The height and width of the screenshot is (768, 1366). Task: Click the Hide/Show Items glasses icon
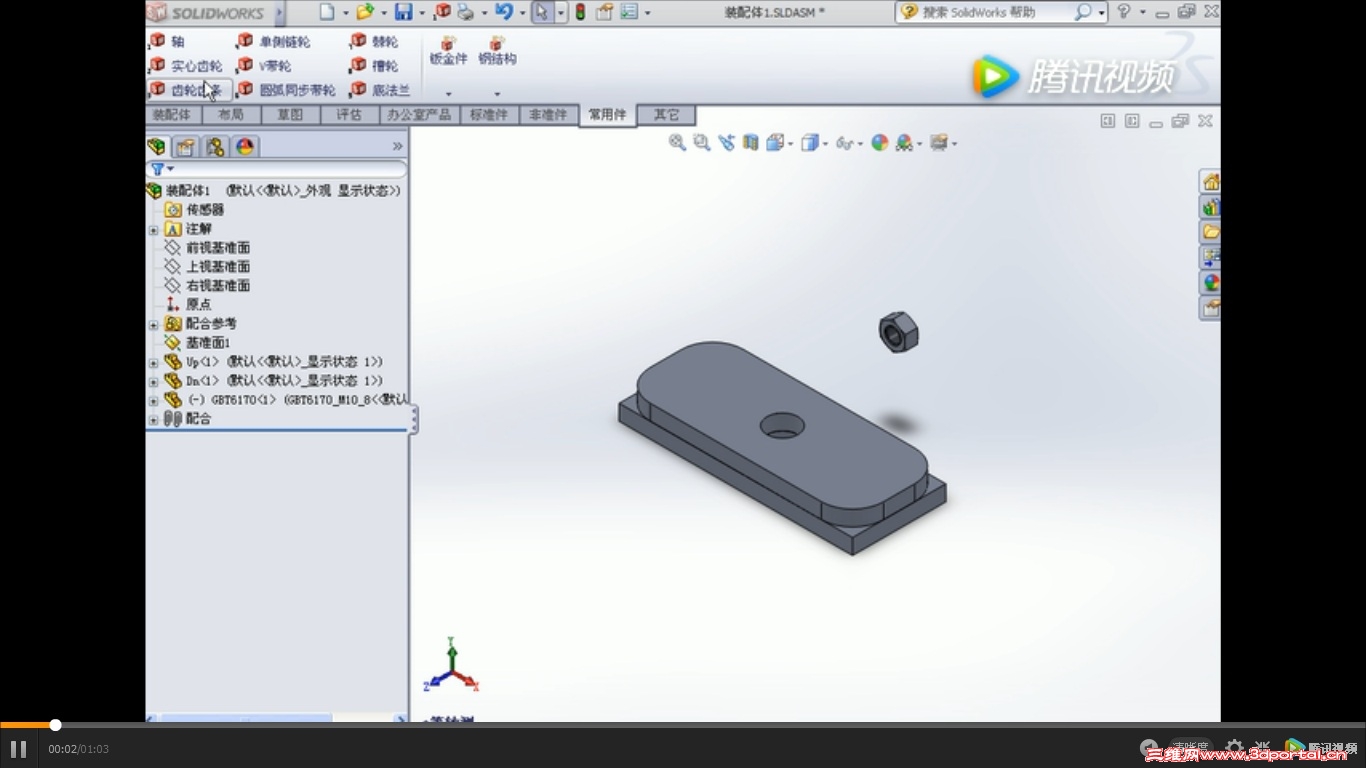[843, 143]
